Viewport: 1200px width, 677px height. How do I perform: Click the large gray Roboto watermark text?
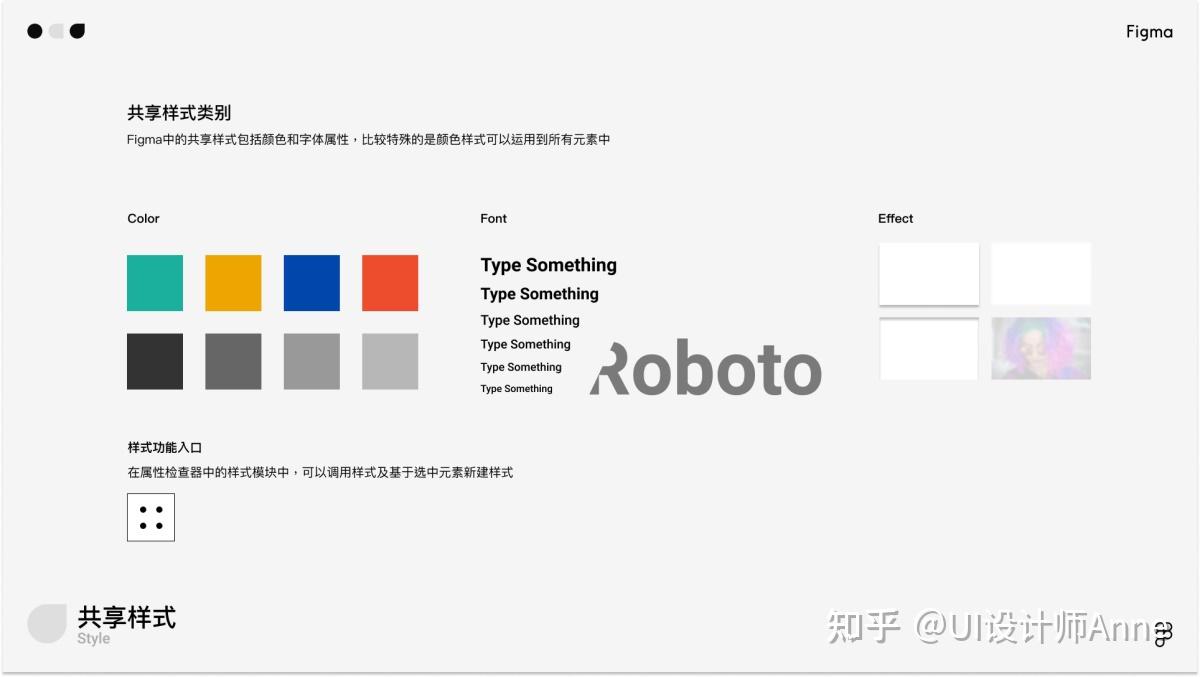703,372
